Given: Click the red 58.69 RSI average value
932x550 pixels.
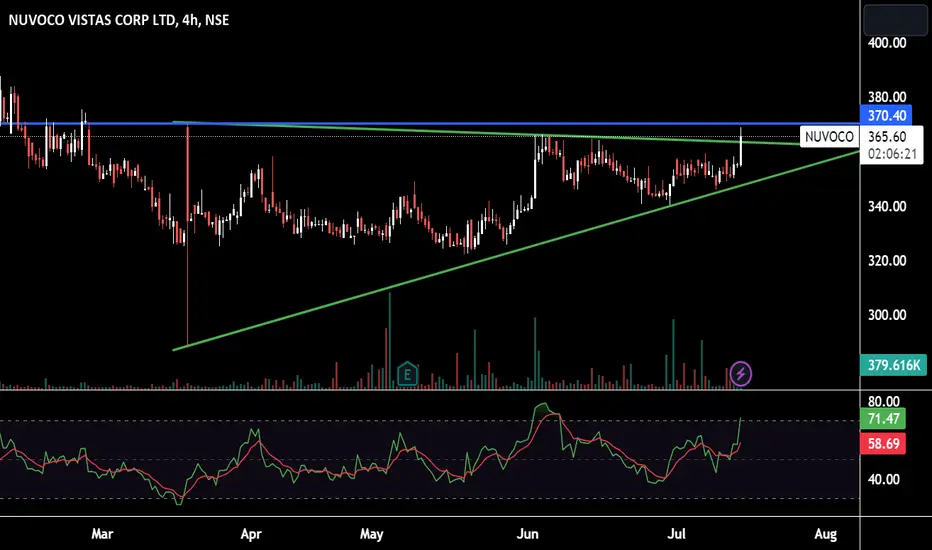Looking at the screenshot, I should click(x=883, y=444).
